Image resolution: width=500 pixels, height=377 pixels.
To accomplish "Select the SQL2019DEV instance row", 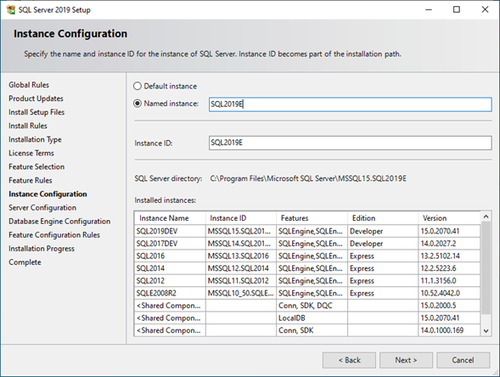I will point(307,231).
